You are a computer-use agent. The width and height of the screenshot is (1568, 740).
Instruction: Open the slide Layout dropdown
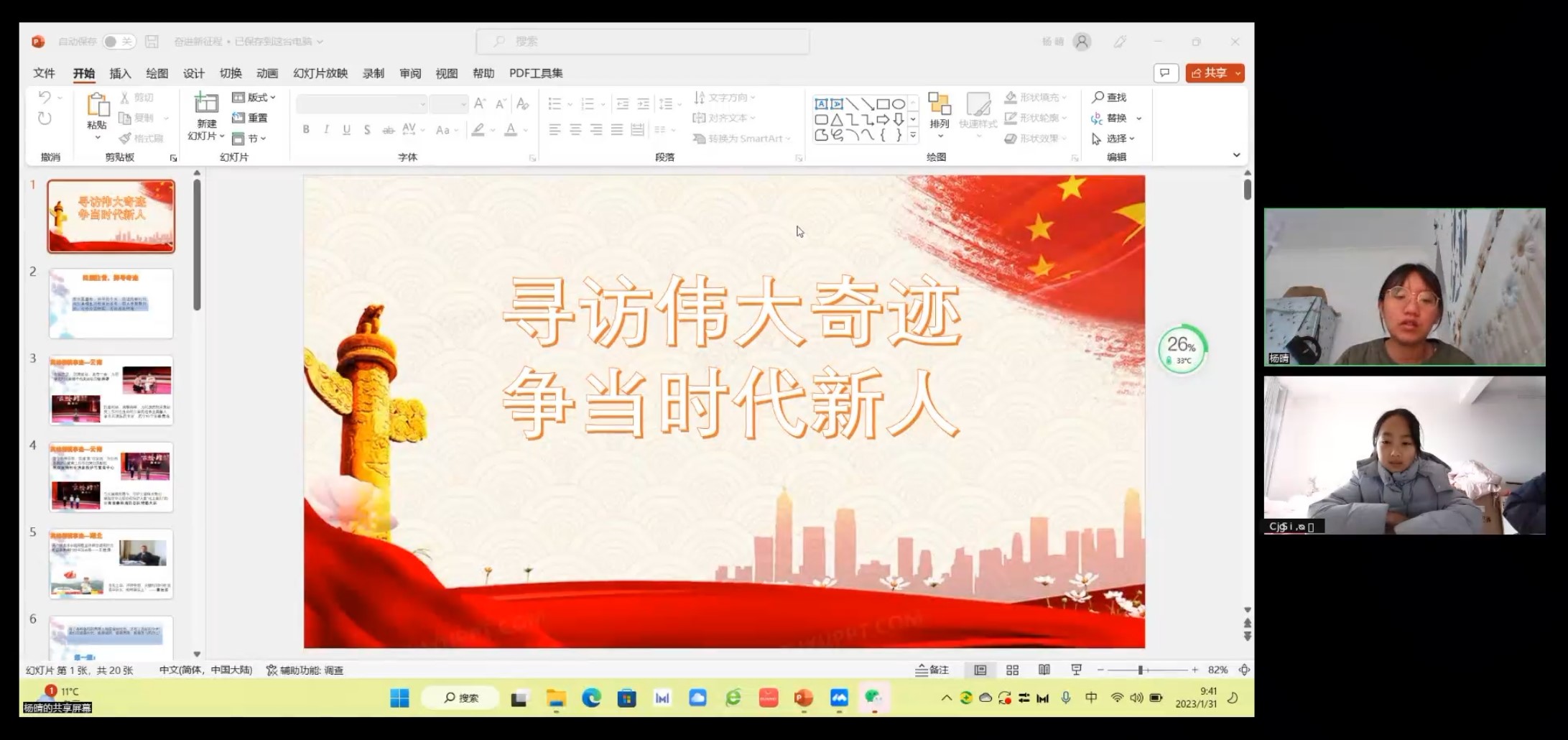254,97
